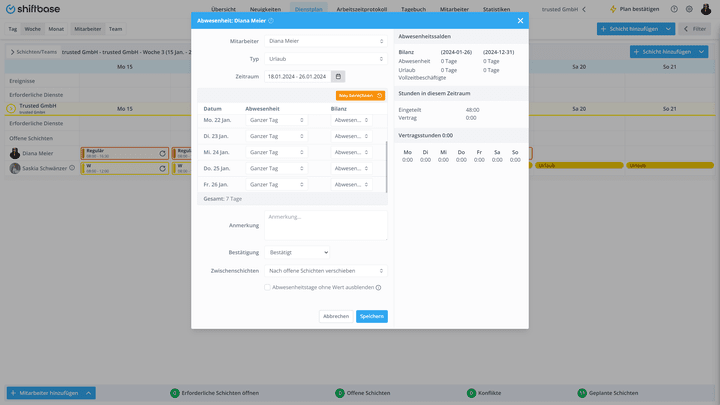Open the settings gear icon in header
This screenshot has width=720, height=405.
click(x=689, y=9)
